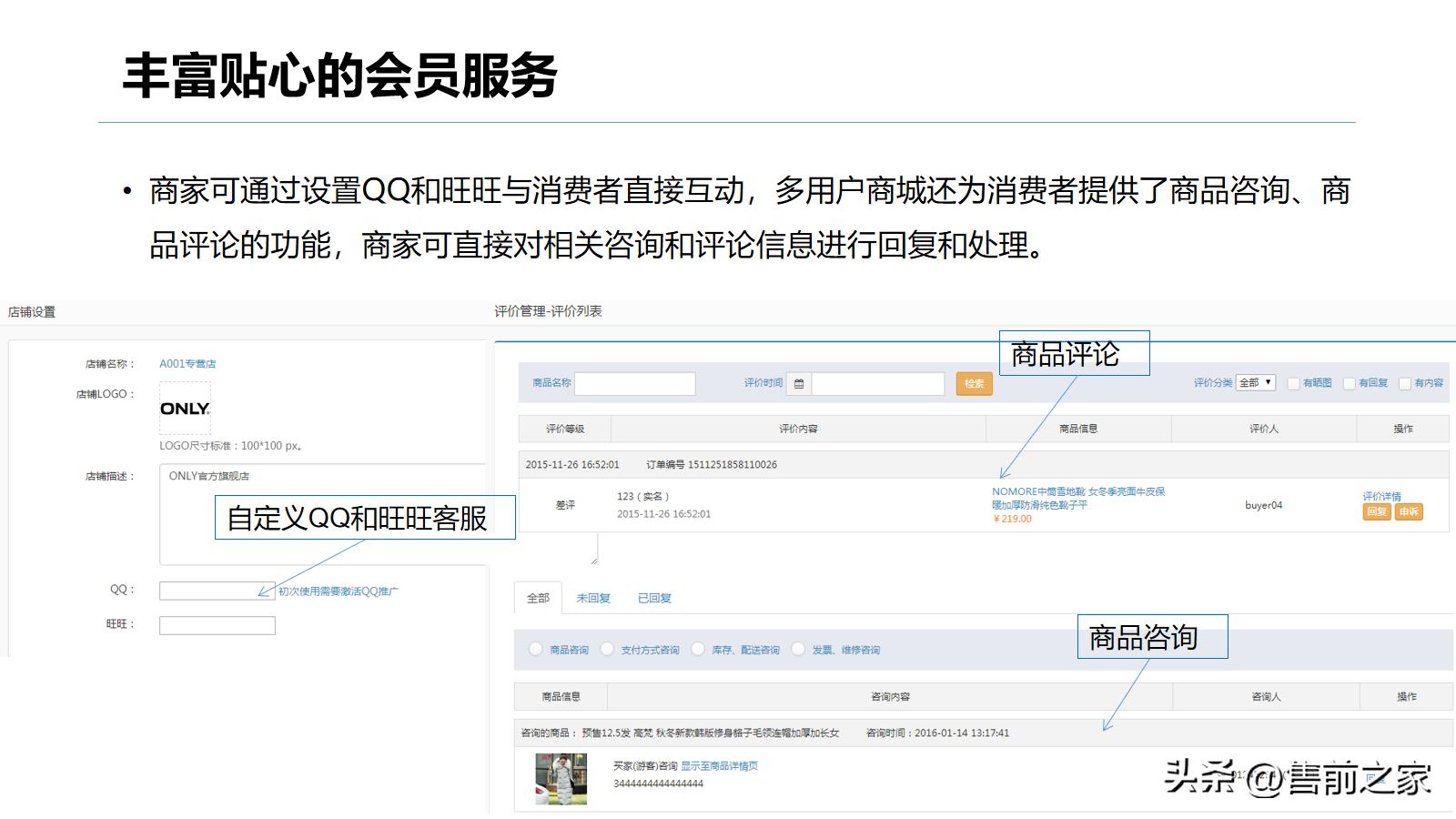The image size is (1456, 819).
Task: Click the 回复 button on the 差评 review
Action: click(1376, 512)
